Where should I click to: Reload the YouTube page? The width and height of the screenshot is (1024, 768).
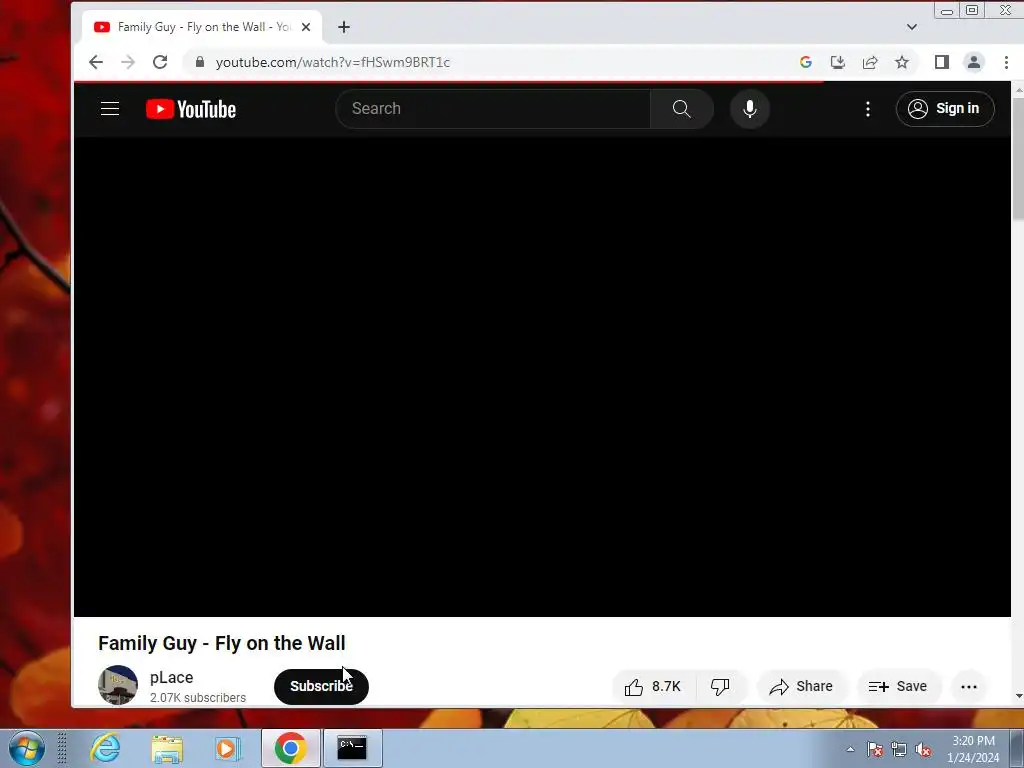(x=160, y=62)
